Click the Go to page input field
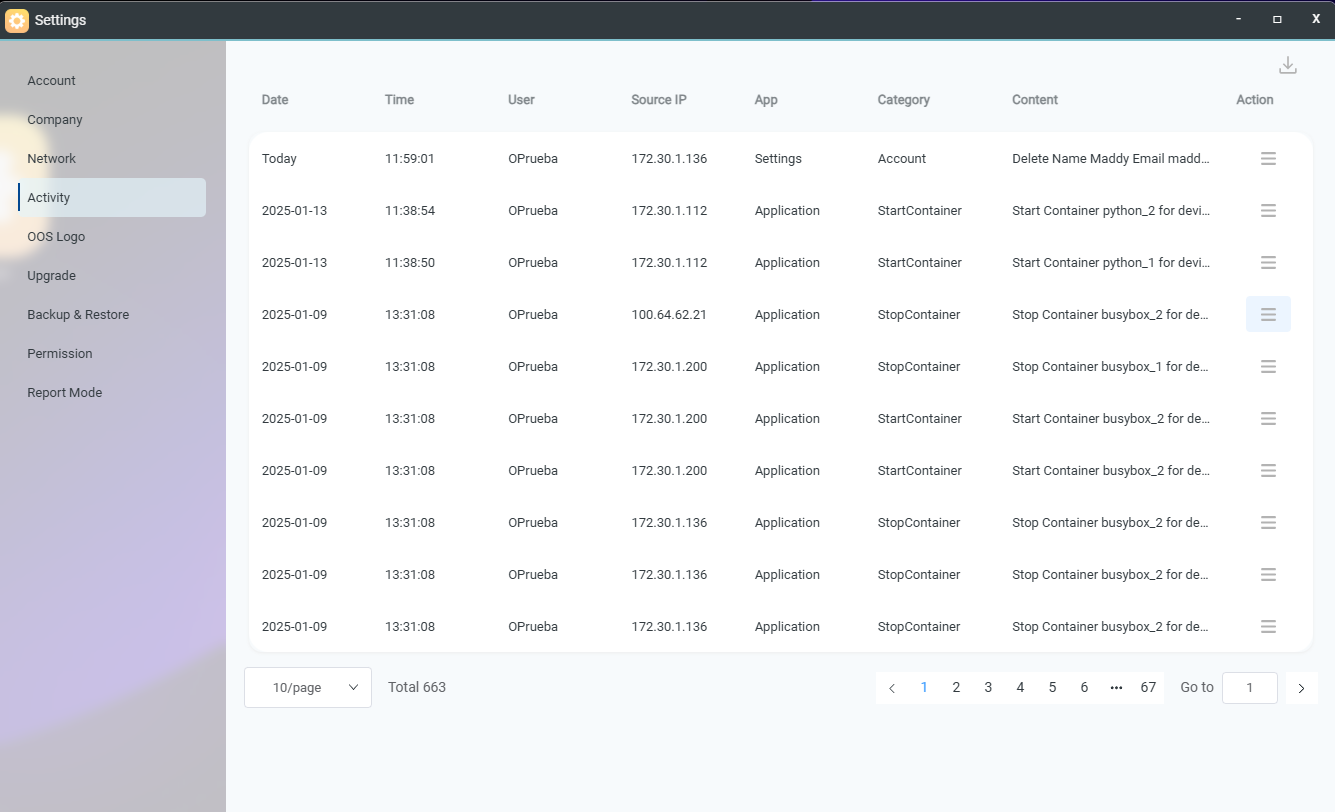The image size is (1335, 812). click(x=1250, y=688)
